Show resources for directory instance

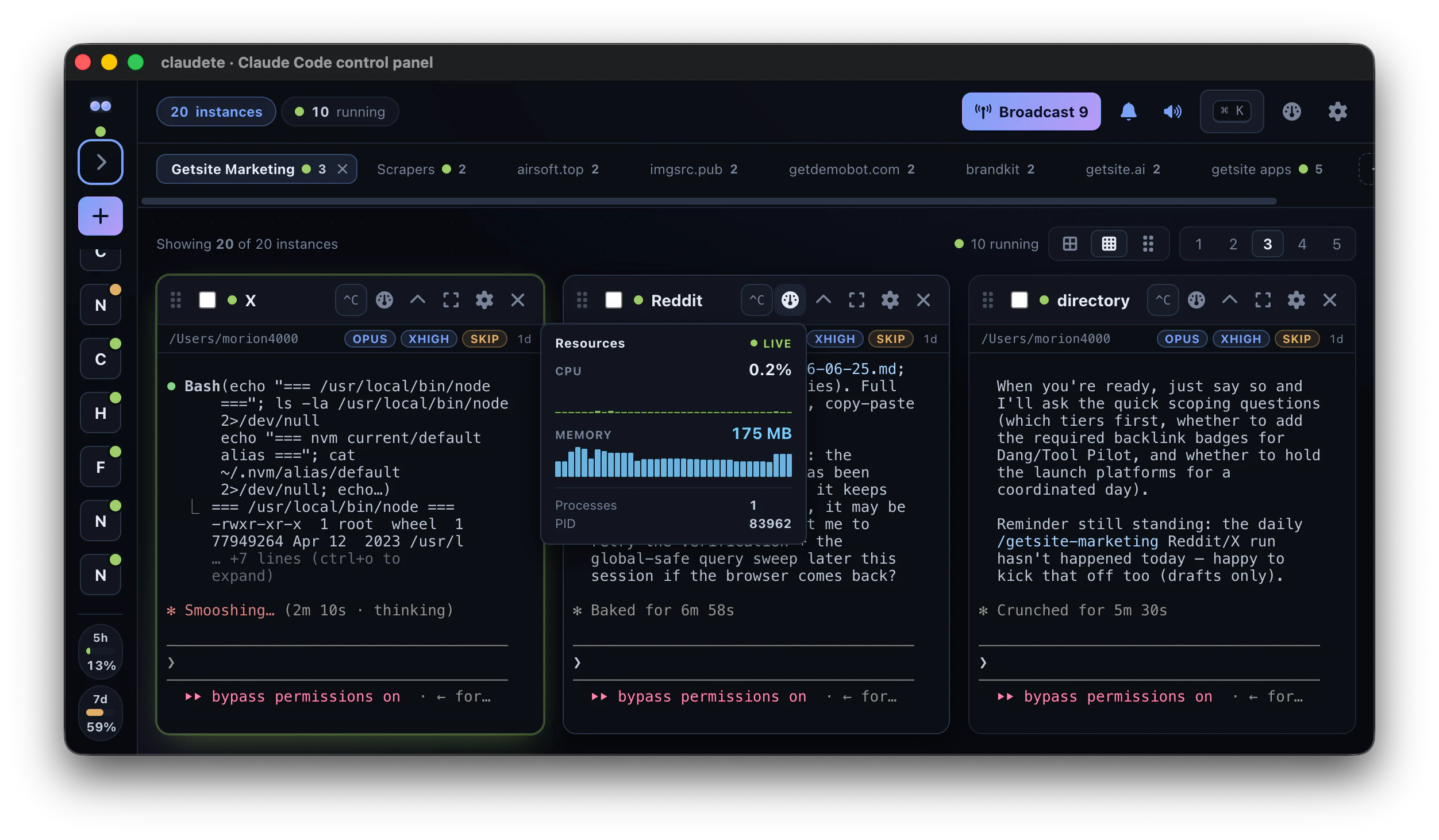point(1196,300)
